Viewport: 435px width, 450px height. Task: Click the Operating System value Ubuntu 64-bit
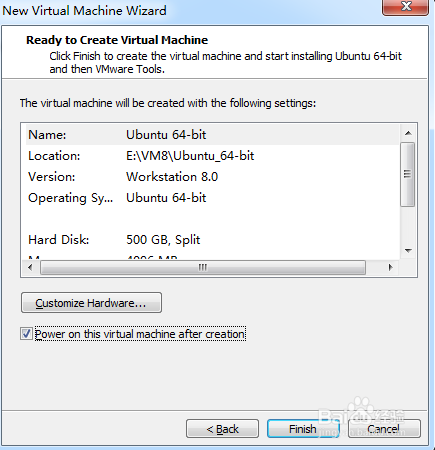coord(166,198)
